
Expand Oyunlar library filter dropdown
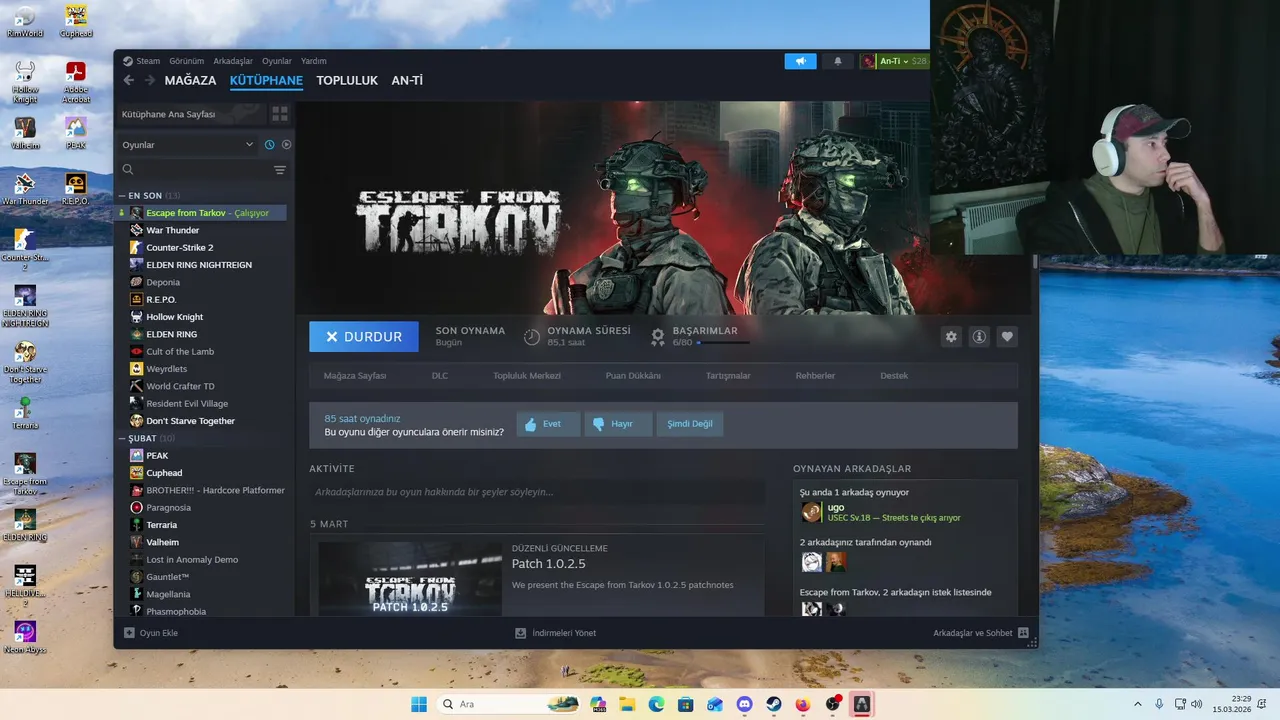pos(188,145)
